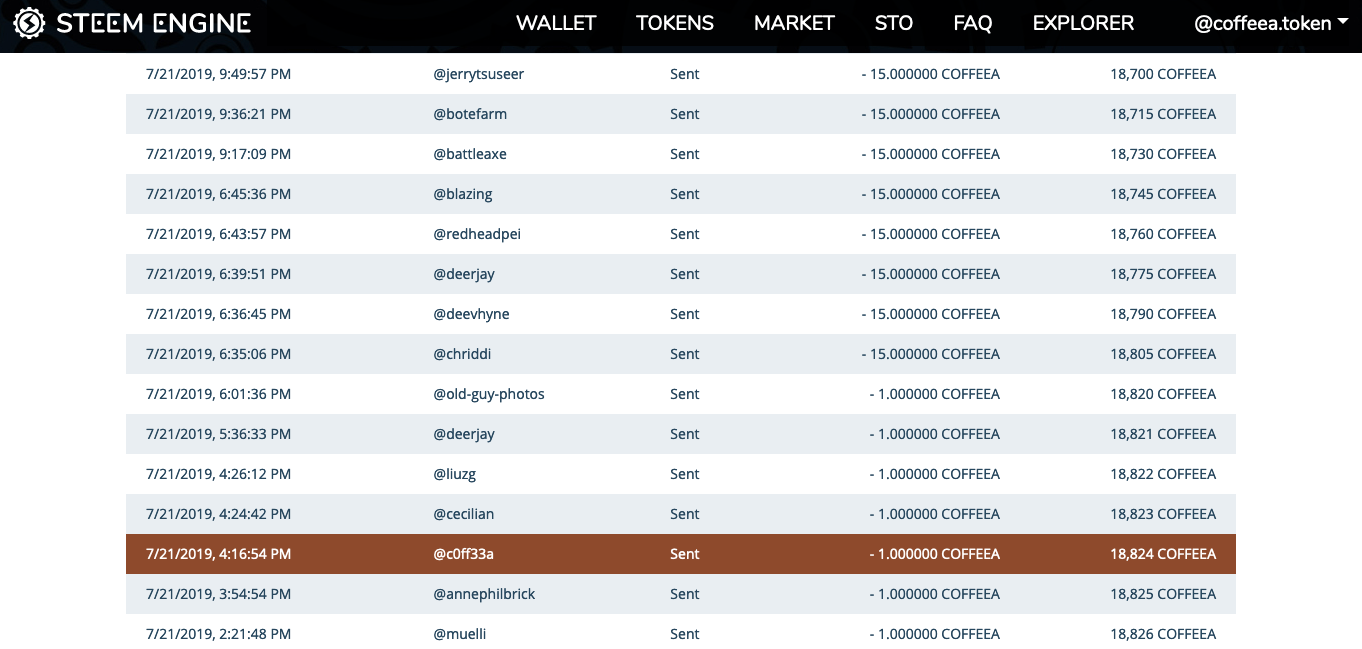Click balance 18,826 COFFEEA
Screen dimensions: 1362x649
[x=1163, y=634]
